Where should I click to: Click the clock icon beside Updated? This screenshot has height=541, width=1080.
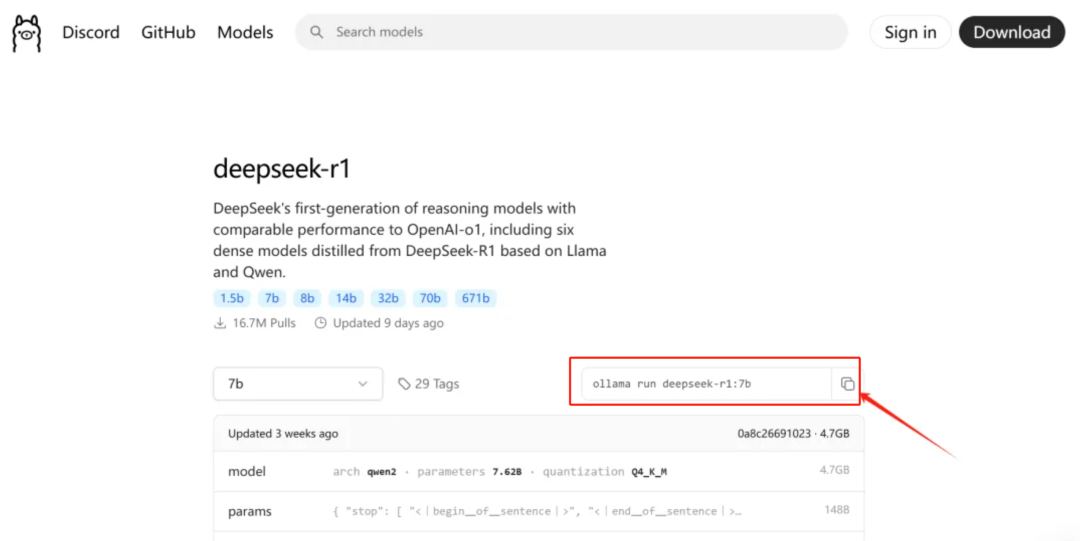point(320,323)
